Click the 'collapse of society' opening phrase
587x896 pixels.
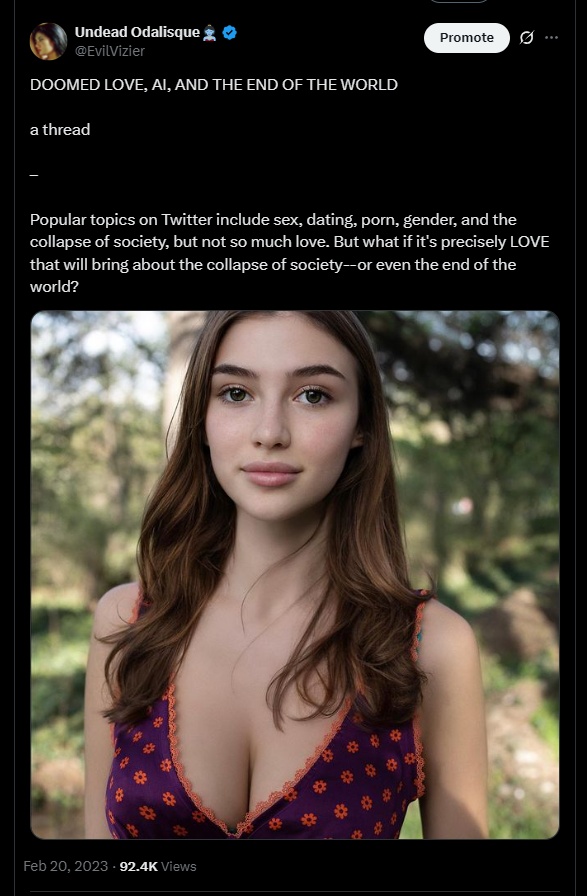click(99, 242)
